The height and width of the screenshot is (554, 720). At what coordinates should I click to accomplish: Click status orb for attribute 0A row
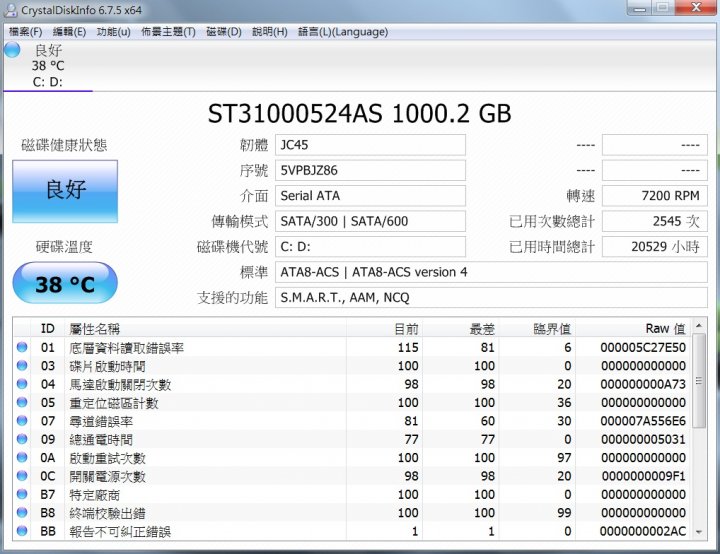click(x=22, y=457)
